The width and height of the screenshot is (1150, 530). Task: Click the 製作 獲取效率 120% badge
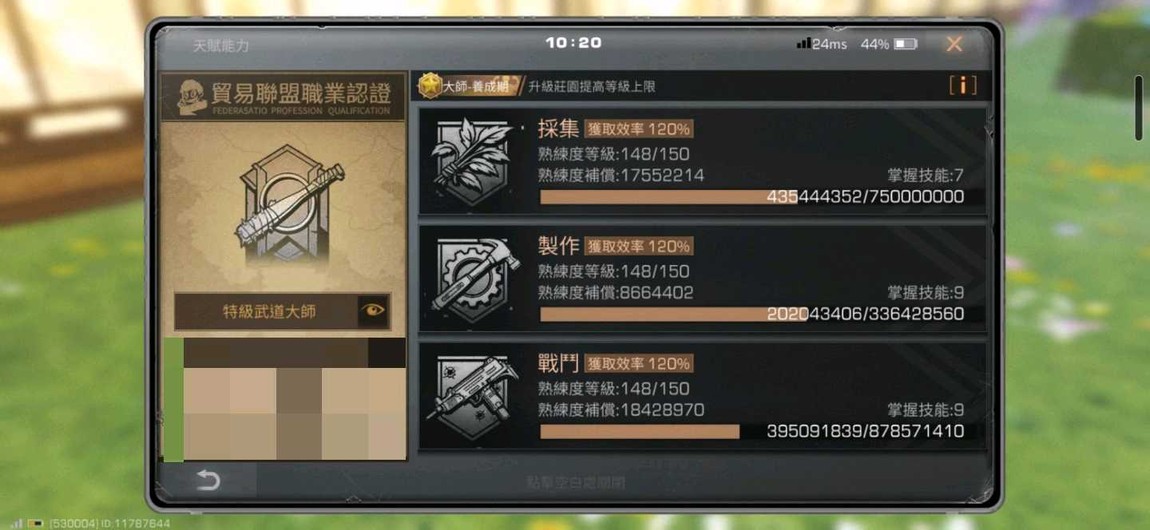coord(638,246)
